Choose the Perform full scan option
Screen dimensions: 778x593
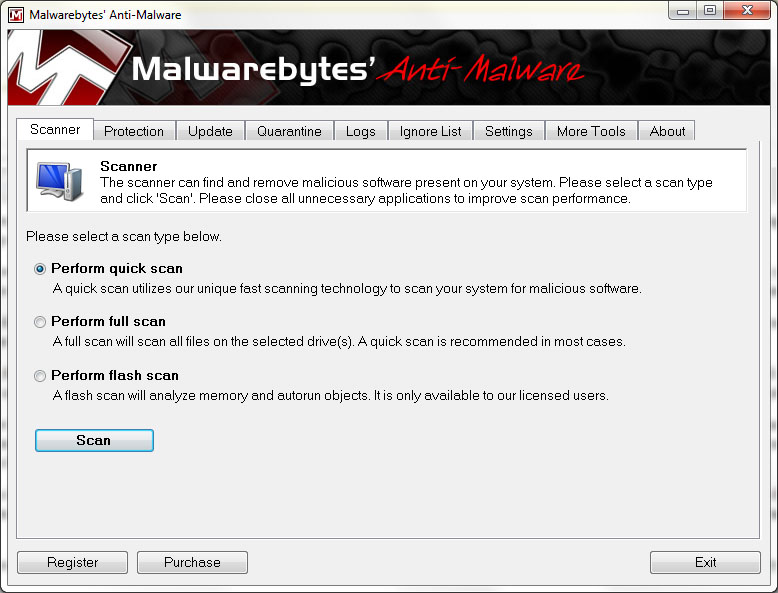coord(40,322)
